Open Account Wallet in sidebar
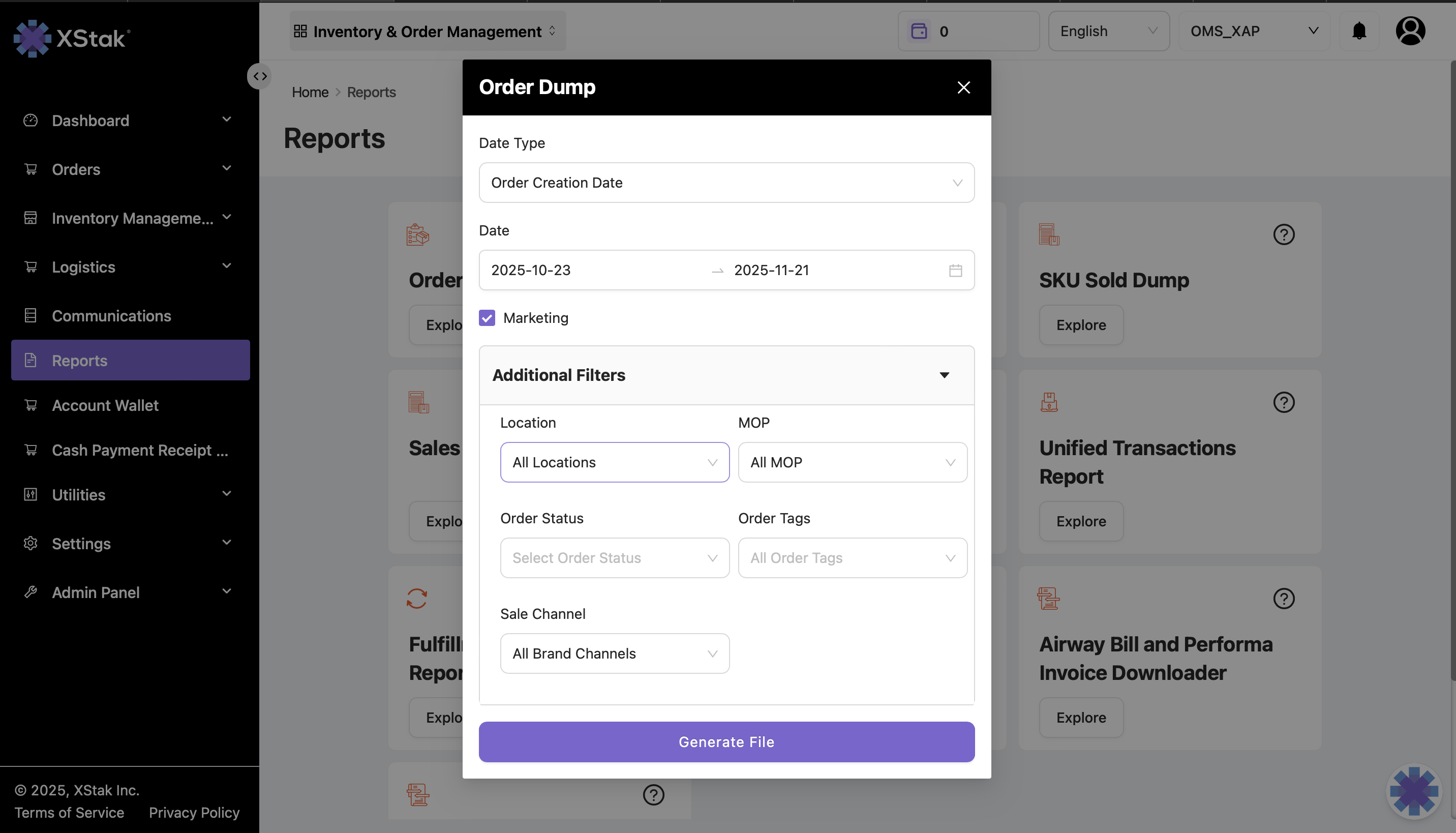Screen dimensions: 1456x833 pyautogui.click(x=105, y=405)
